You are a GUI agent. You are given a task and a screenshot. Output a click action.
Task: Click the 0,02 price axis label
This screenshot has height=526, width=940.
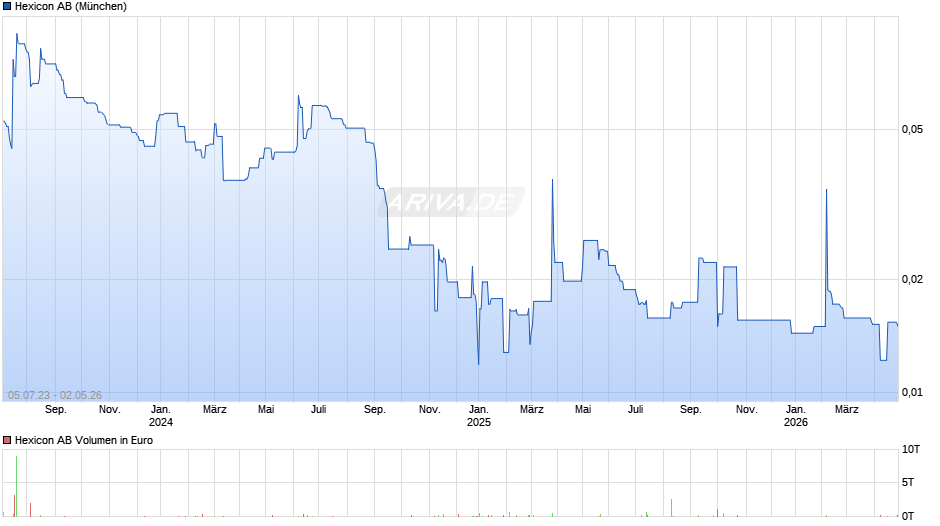pyautogui.click(x=912, y=279)
